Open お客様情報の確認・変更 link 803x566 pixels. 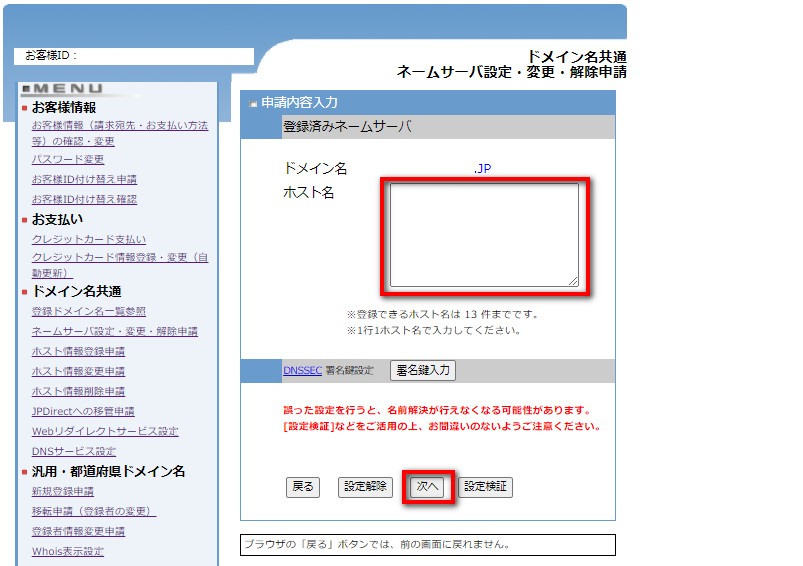pos(120,133)
